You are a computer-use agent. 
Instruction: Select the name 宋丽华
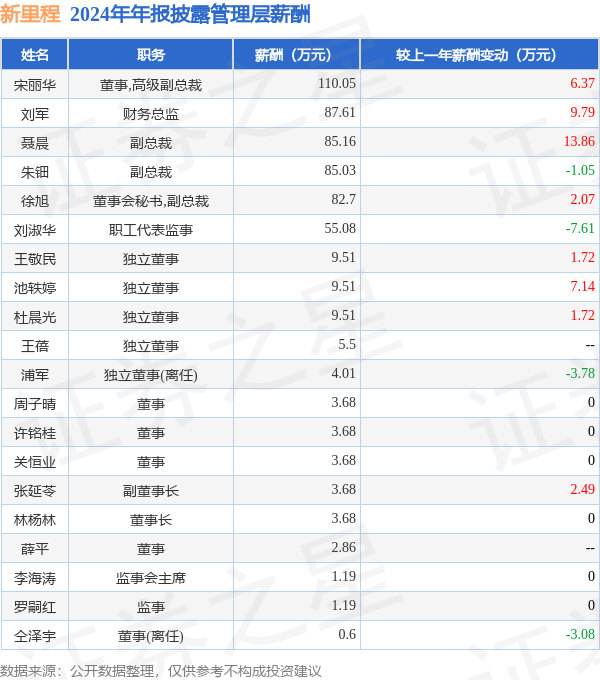tap(35, 85)
